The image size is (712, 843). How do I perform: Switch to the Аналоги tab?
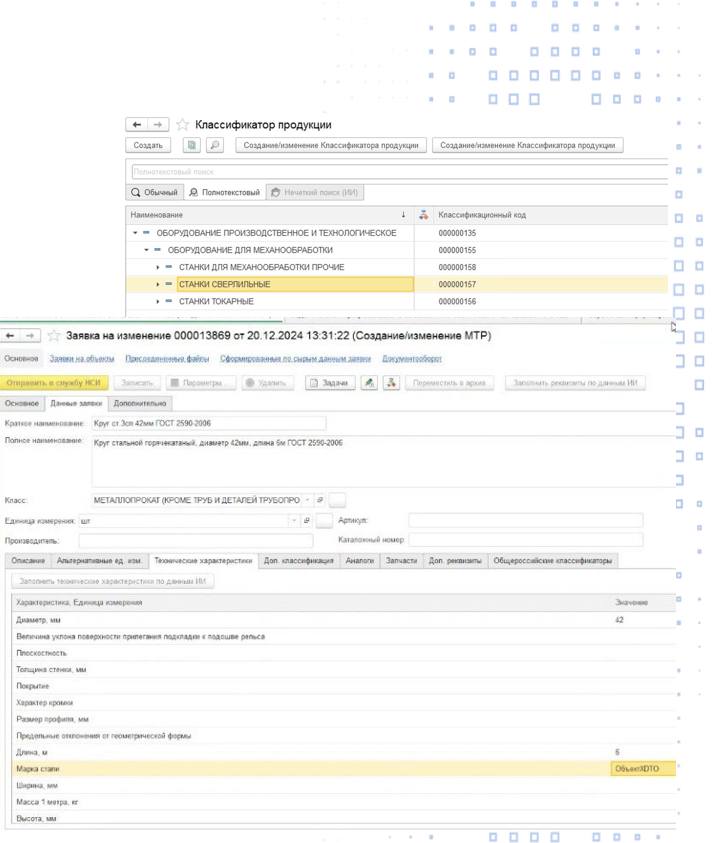[360, 561]
